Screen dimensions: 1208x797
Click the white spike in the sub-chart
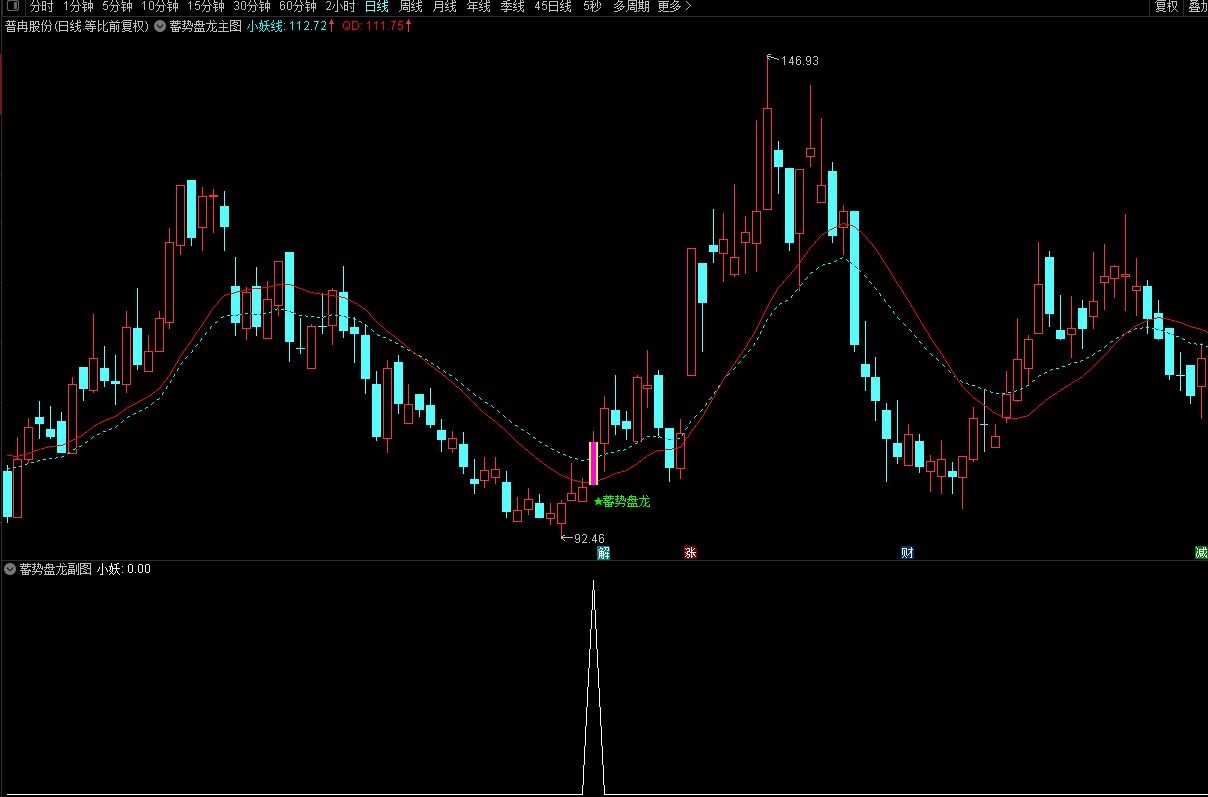click(x=594, y=690)
